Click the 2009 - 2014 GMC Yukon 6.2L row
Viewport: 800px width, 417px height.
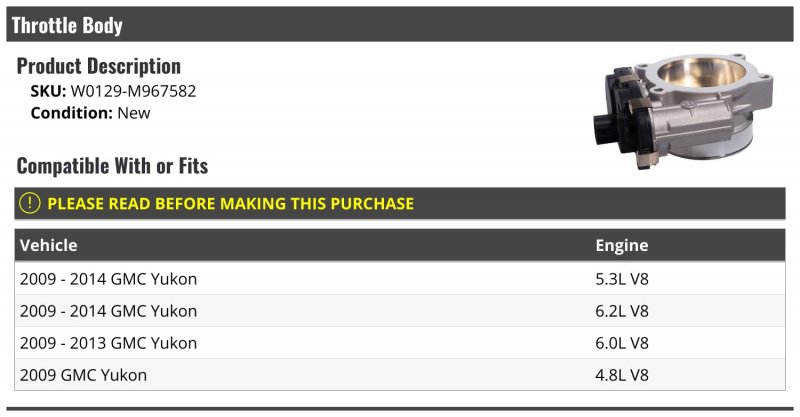(x=399, y=311)
